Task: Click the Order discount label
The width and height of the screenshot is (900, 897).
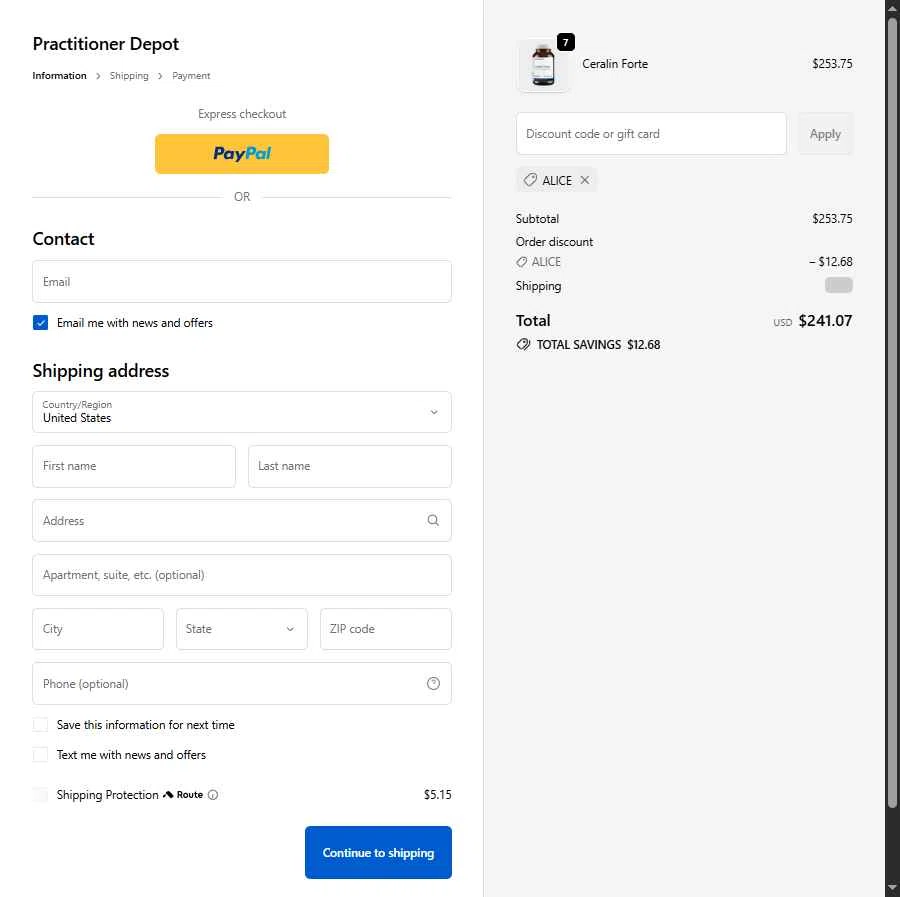Action: (554, 242)
